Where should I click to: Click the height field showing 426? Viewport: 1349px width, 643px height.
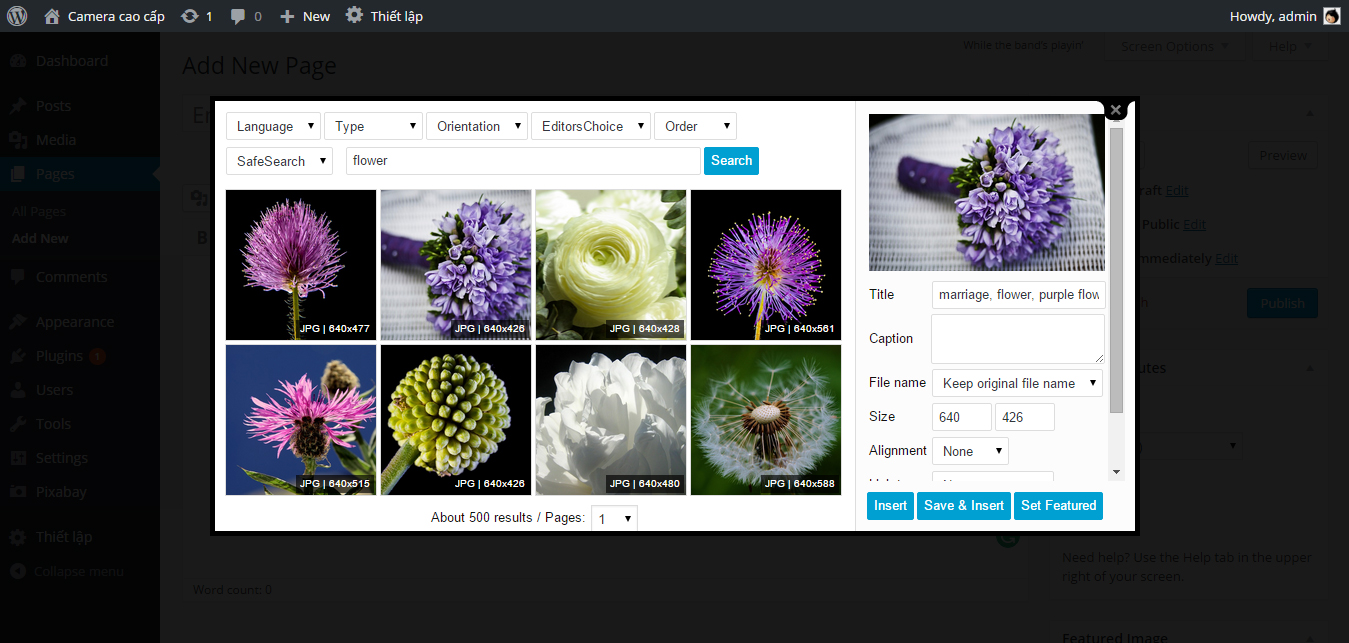[x=1025, y=417]
